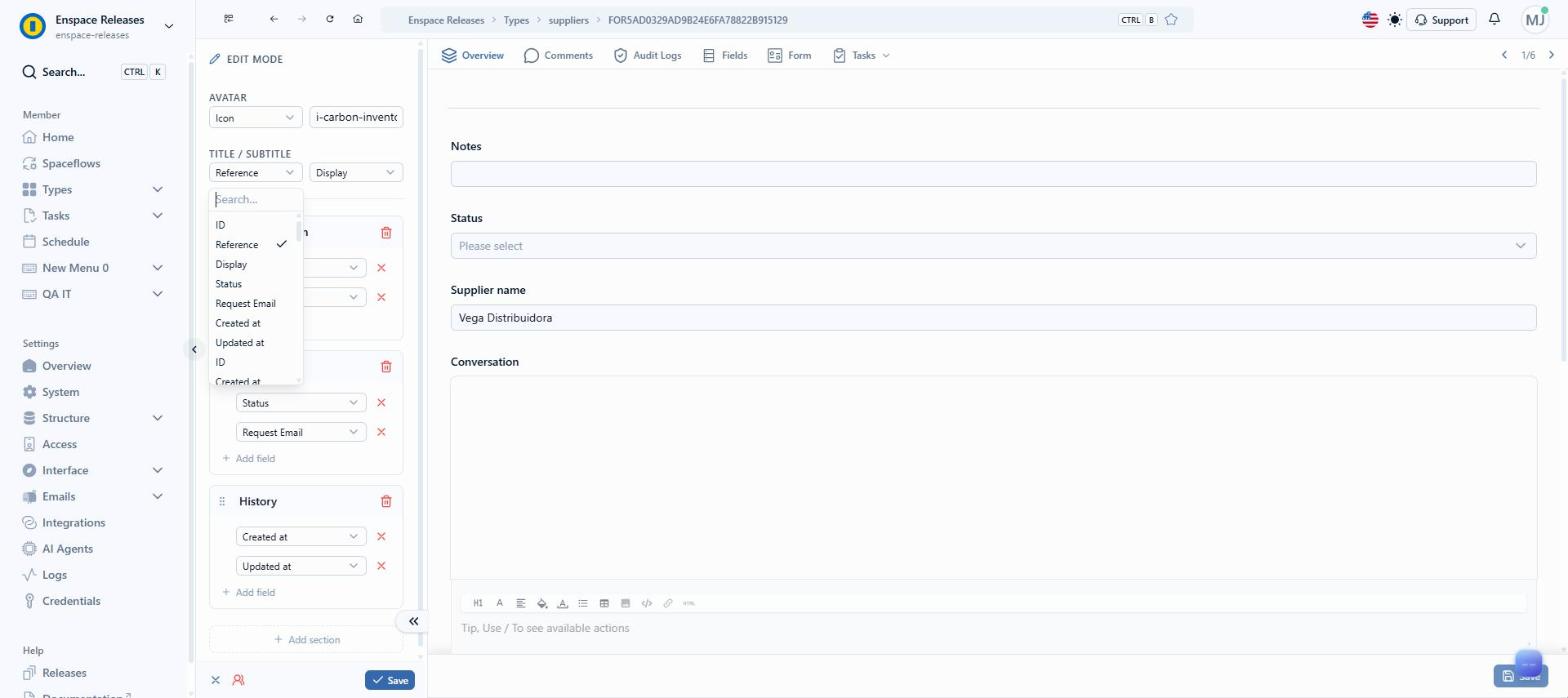Expand the Tasks tab dropdown arrow

coord(886,56)
